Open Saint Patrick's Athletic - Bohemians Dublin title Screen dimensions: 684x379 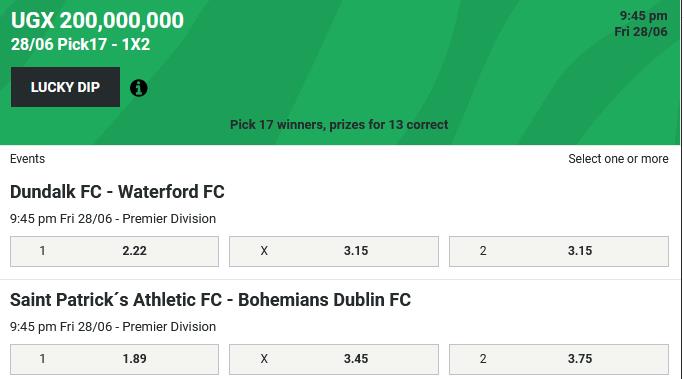tap(210, 300)
